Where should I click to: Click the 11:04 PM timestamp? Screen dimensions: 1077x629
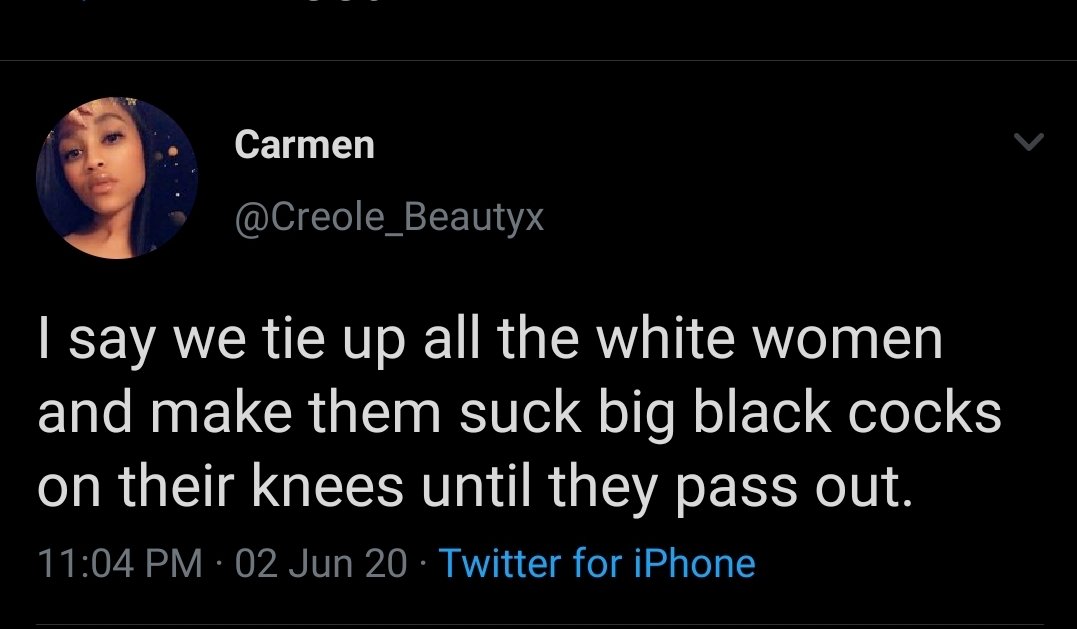click(x=120, y=563)
